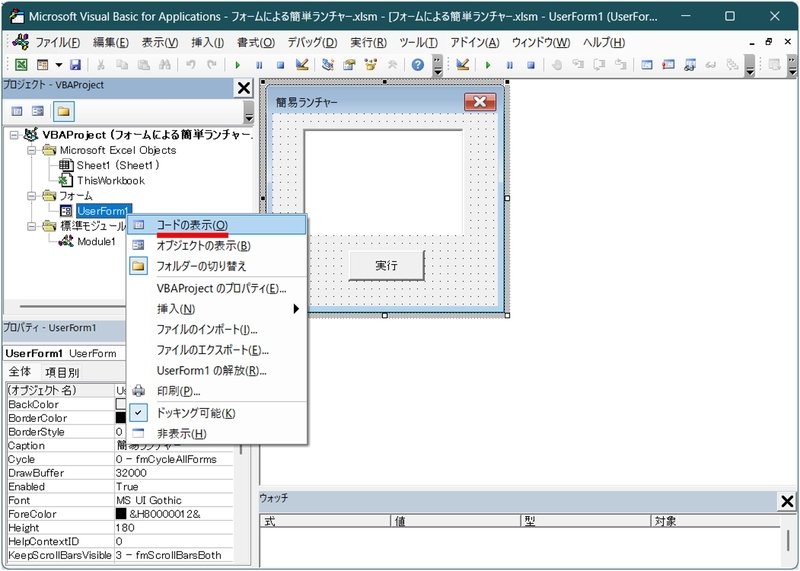This screenshot has height=571, width=800.
Task: Choose ファイルのインポート(I)... menu entry
Action: coord(217,330)
